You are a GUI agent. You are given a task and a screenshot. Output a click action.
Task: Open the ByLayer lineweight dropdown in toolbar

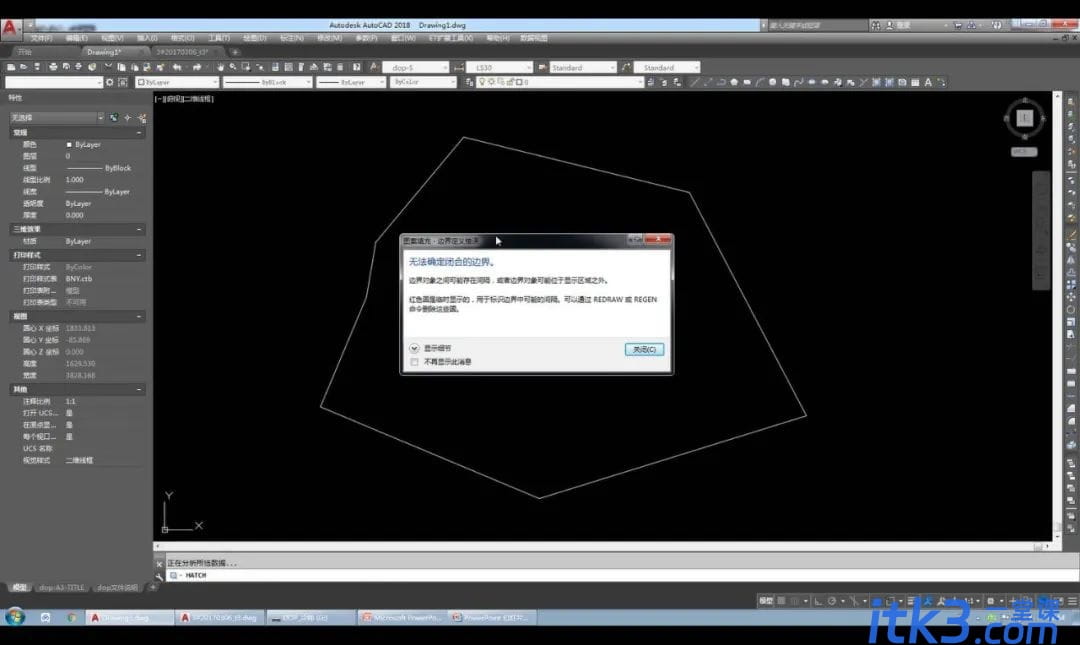click(351, 82)
